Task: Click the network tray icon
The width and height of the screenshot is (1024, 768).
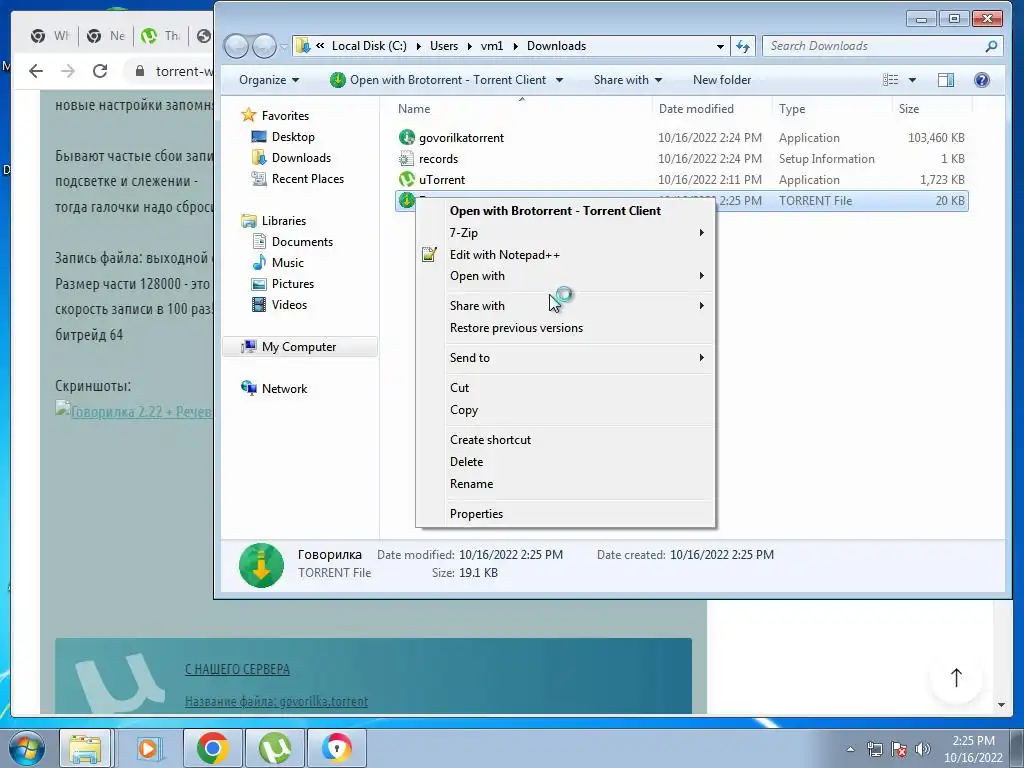Action: click(x=874, y=749)
